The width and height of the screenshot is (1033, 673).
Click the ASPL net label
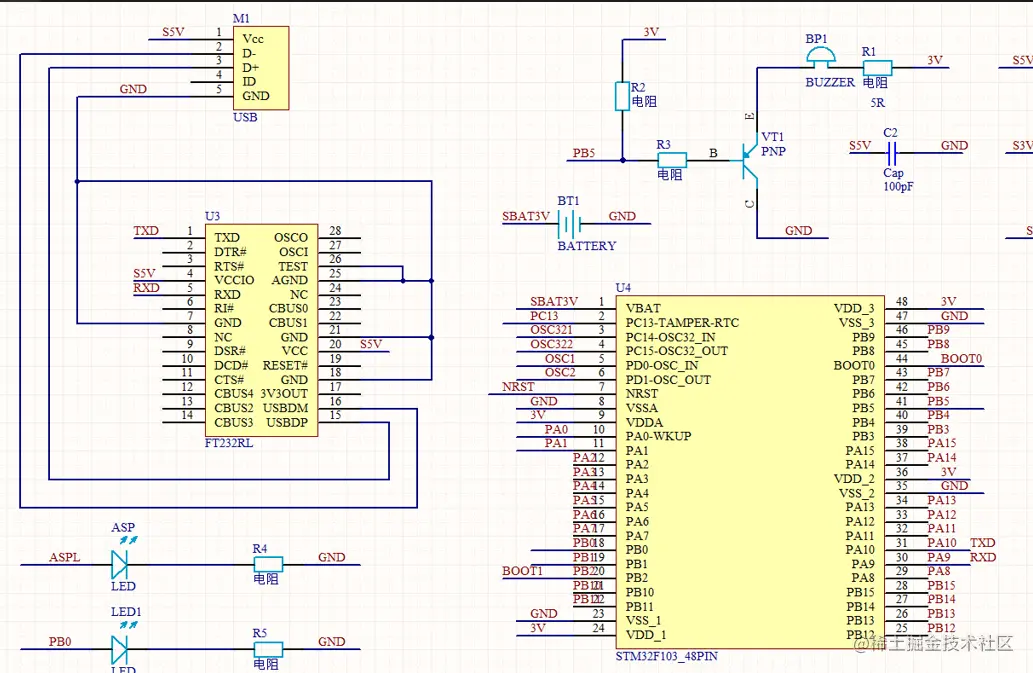(x=65, y=557)
